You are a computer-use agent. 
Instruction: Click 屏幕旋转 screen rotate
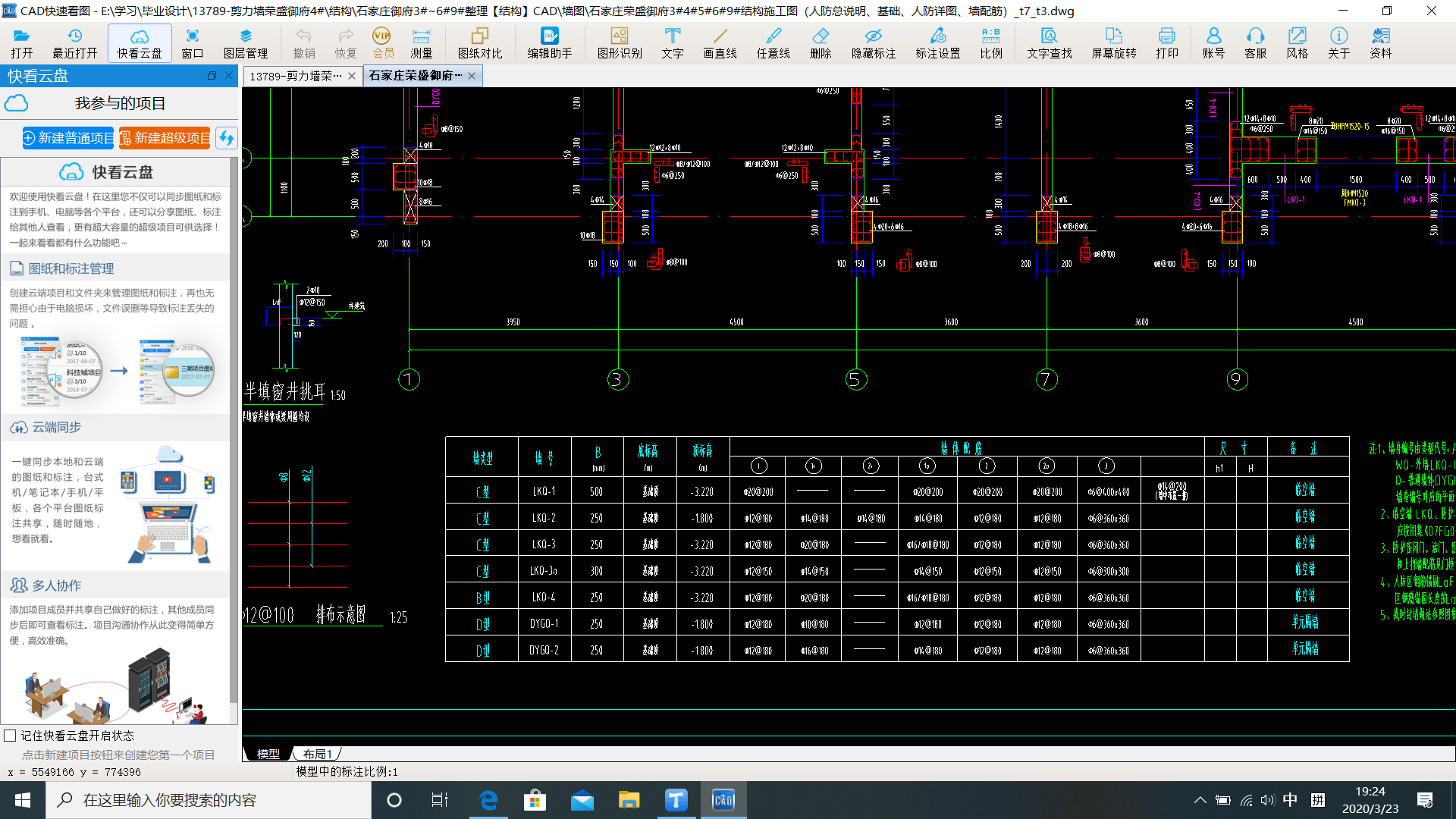pos(1114,43)
